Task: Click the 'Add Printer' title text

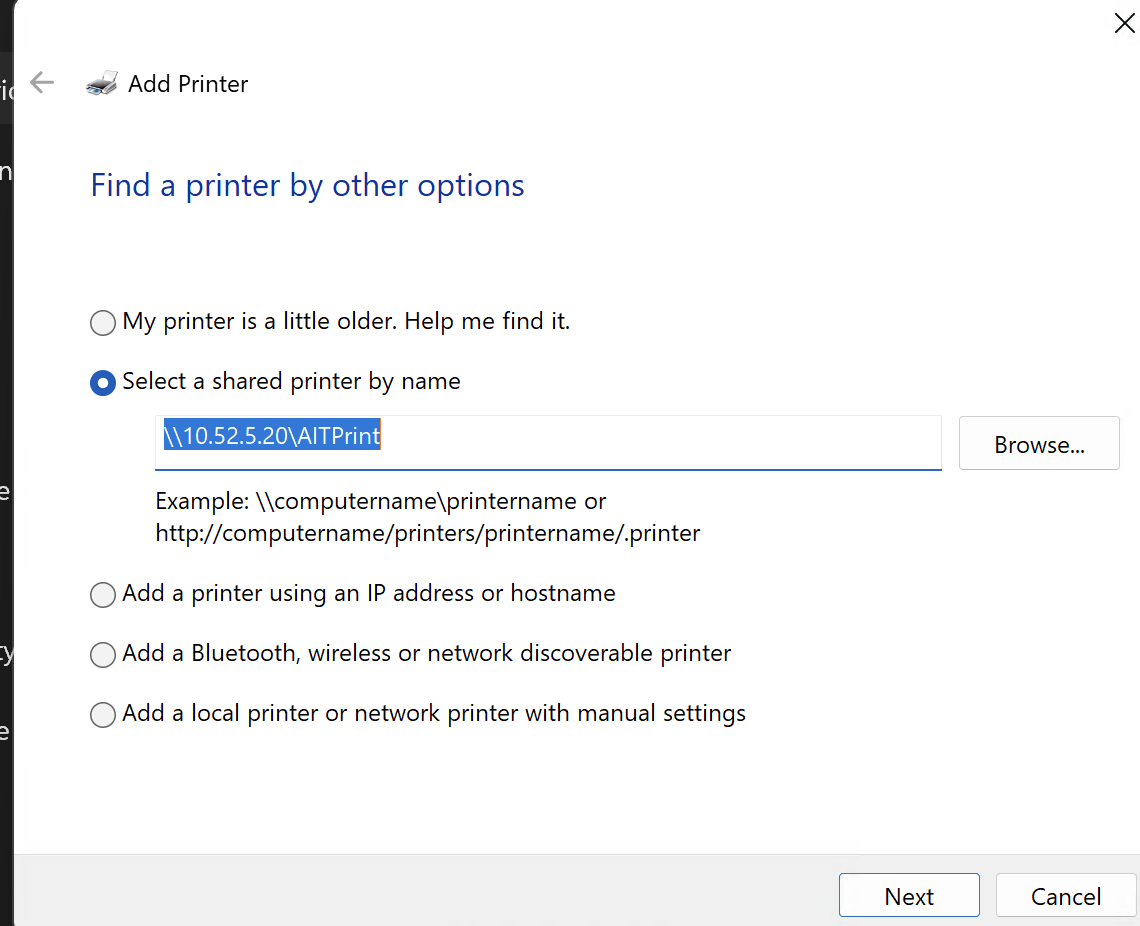Action: 188,84
